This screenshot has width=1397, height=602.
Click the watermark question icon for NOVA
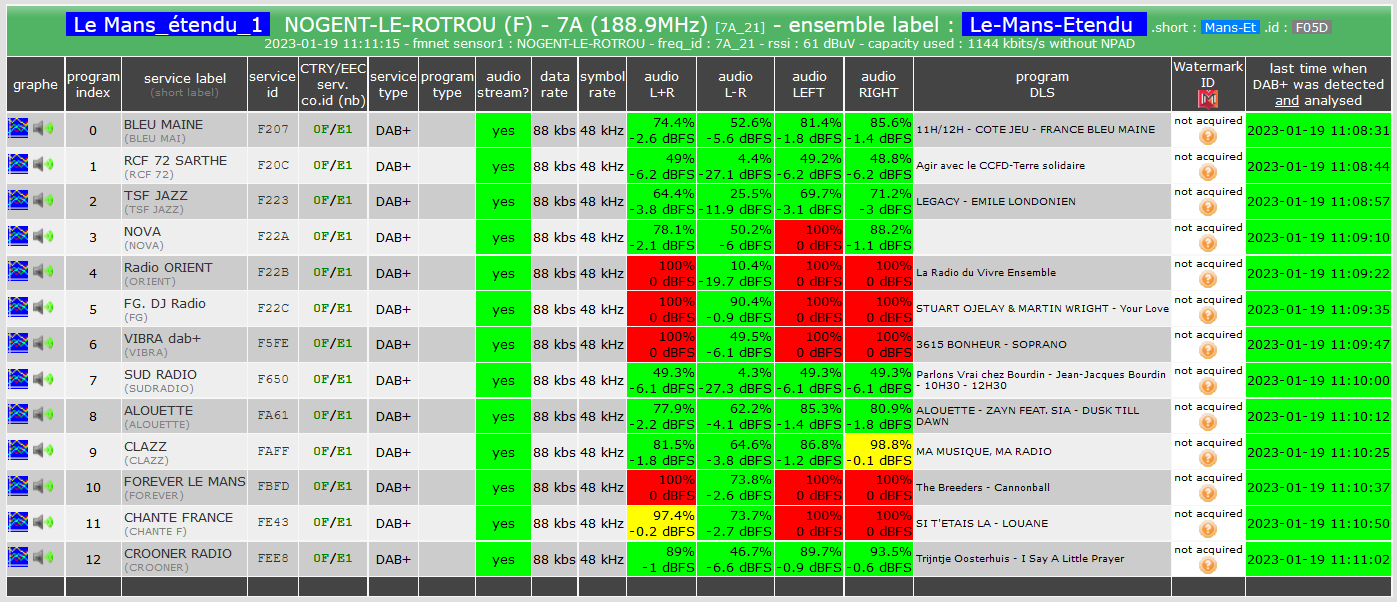pyautogui.click(x=1208, y=244)
